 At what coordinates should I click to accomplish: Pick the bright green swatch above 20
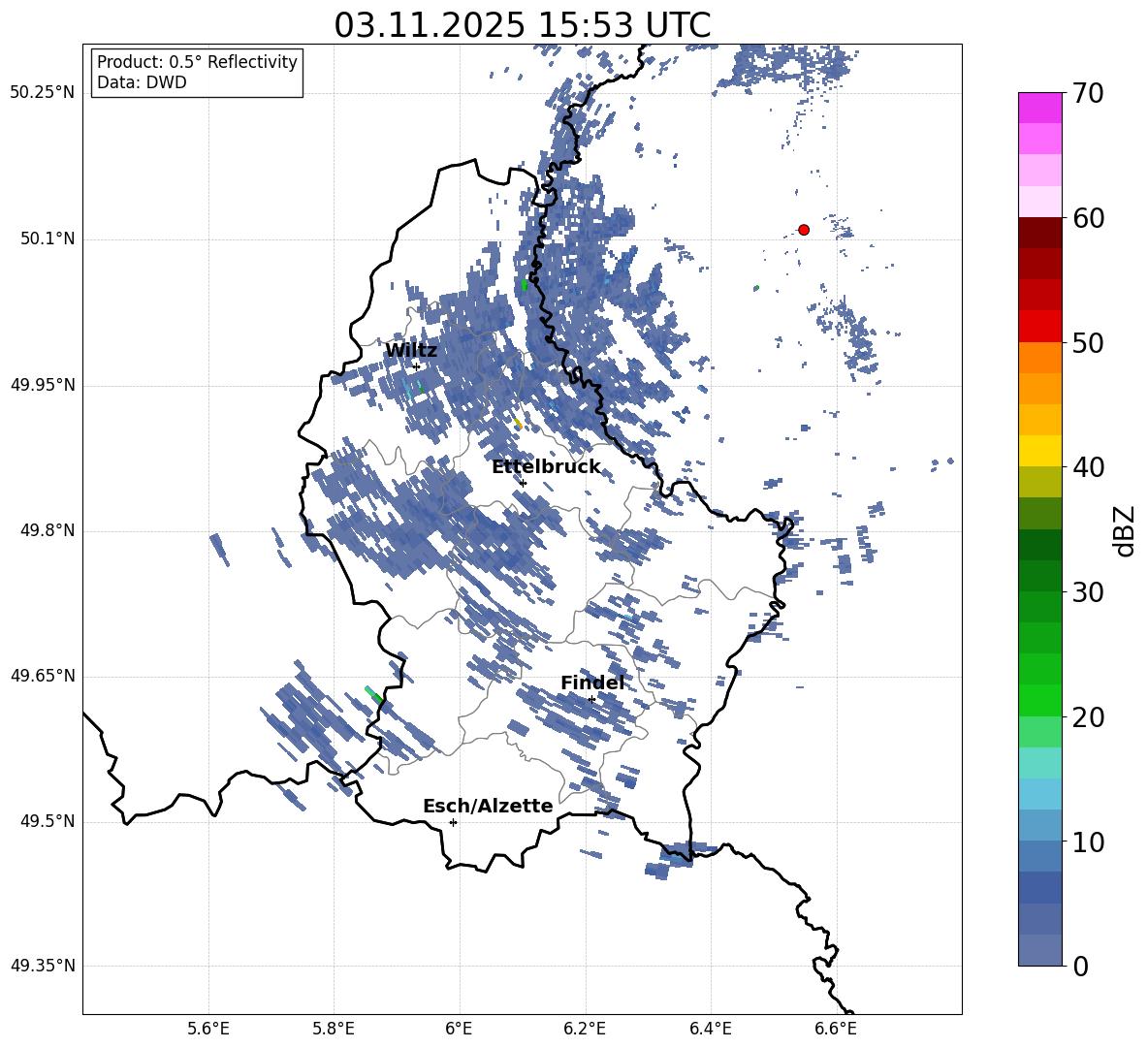[1039, 700]
